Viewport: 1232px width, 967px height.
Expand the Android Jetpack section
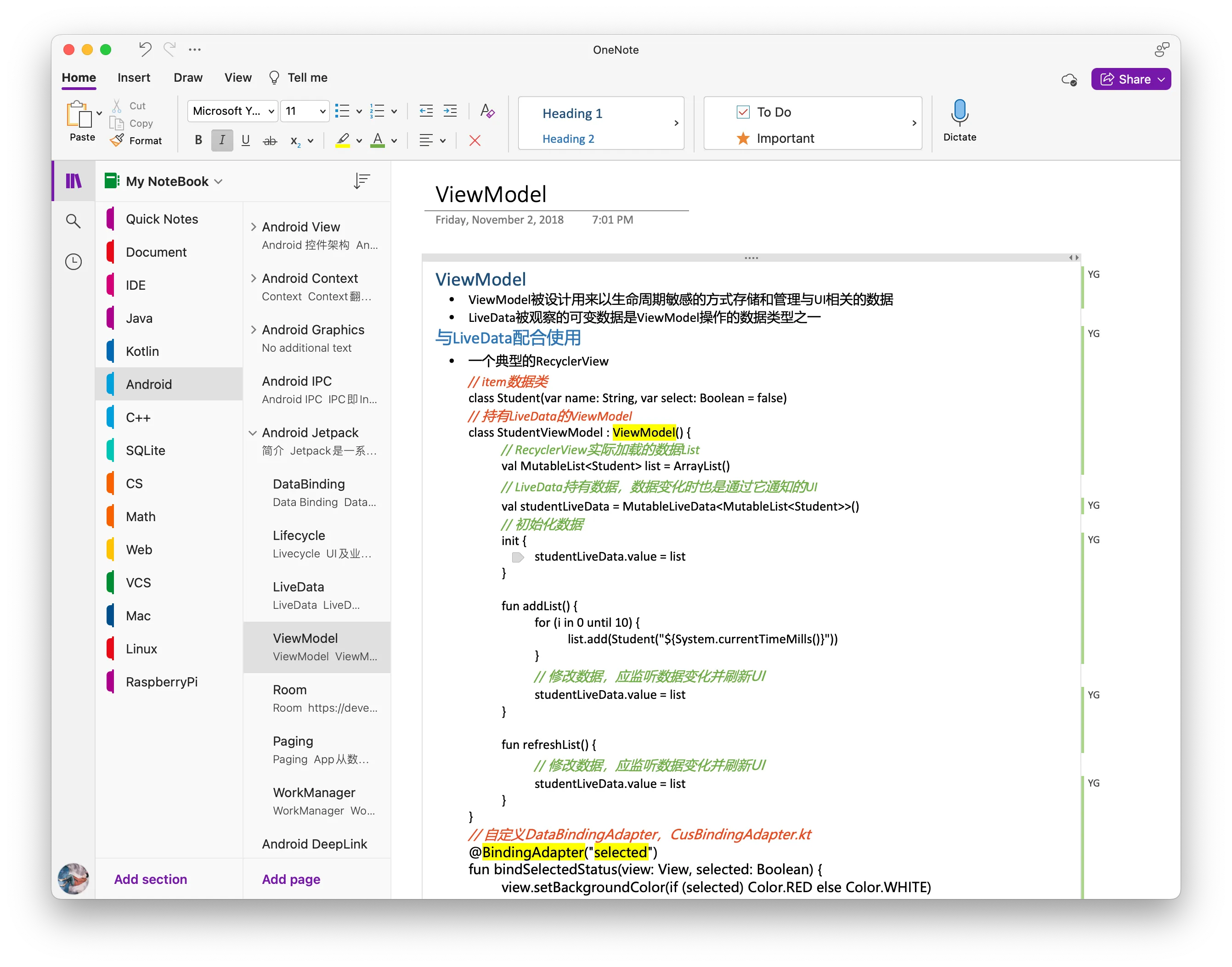point(252,432)
